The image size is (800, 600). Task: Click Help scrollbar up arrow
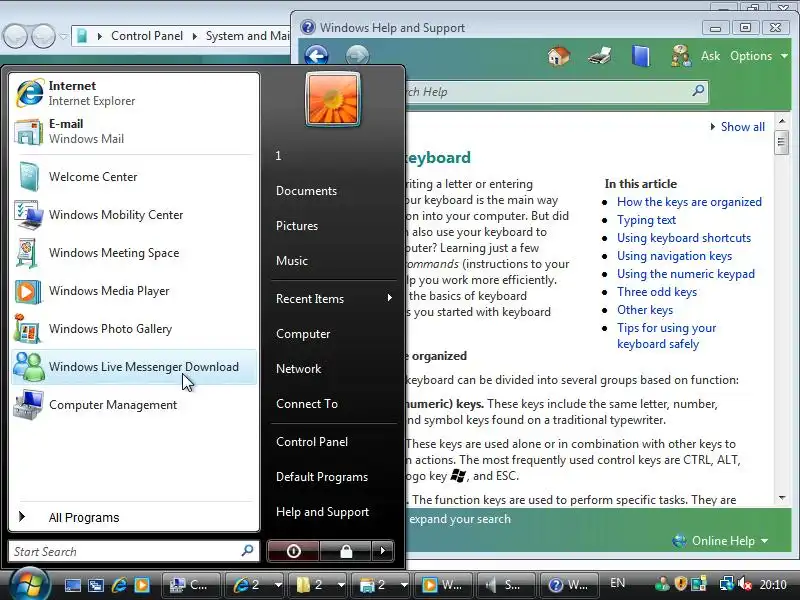pyautogui.click(x=782, y=121)
